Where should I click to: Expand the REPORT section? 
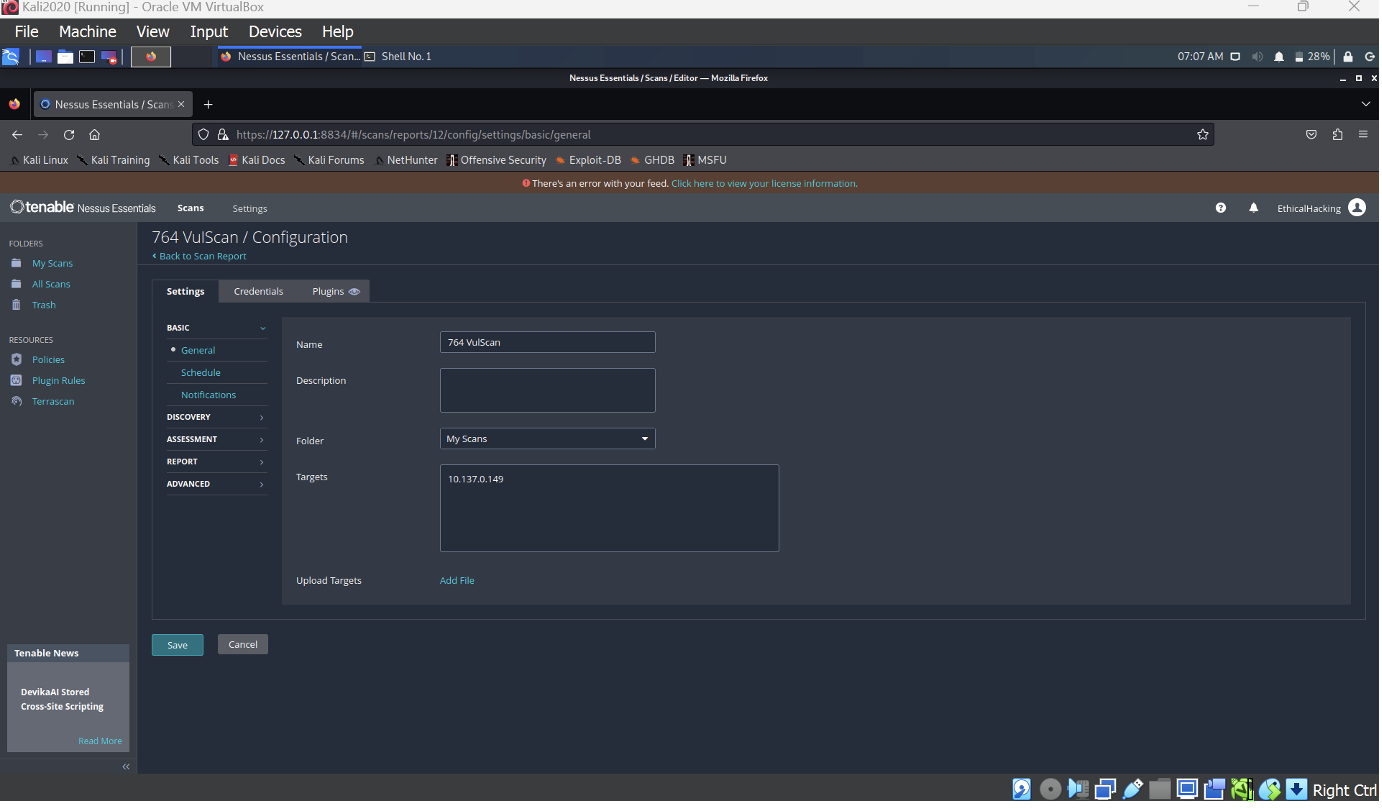(x=217, y=462)
